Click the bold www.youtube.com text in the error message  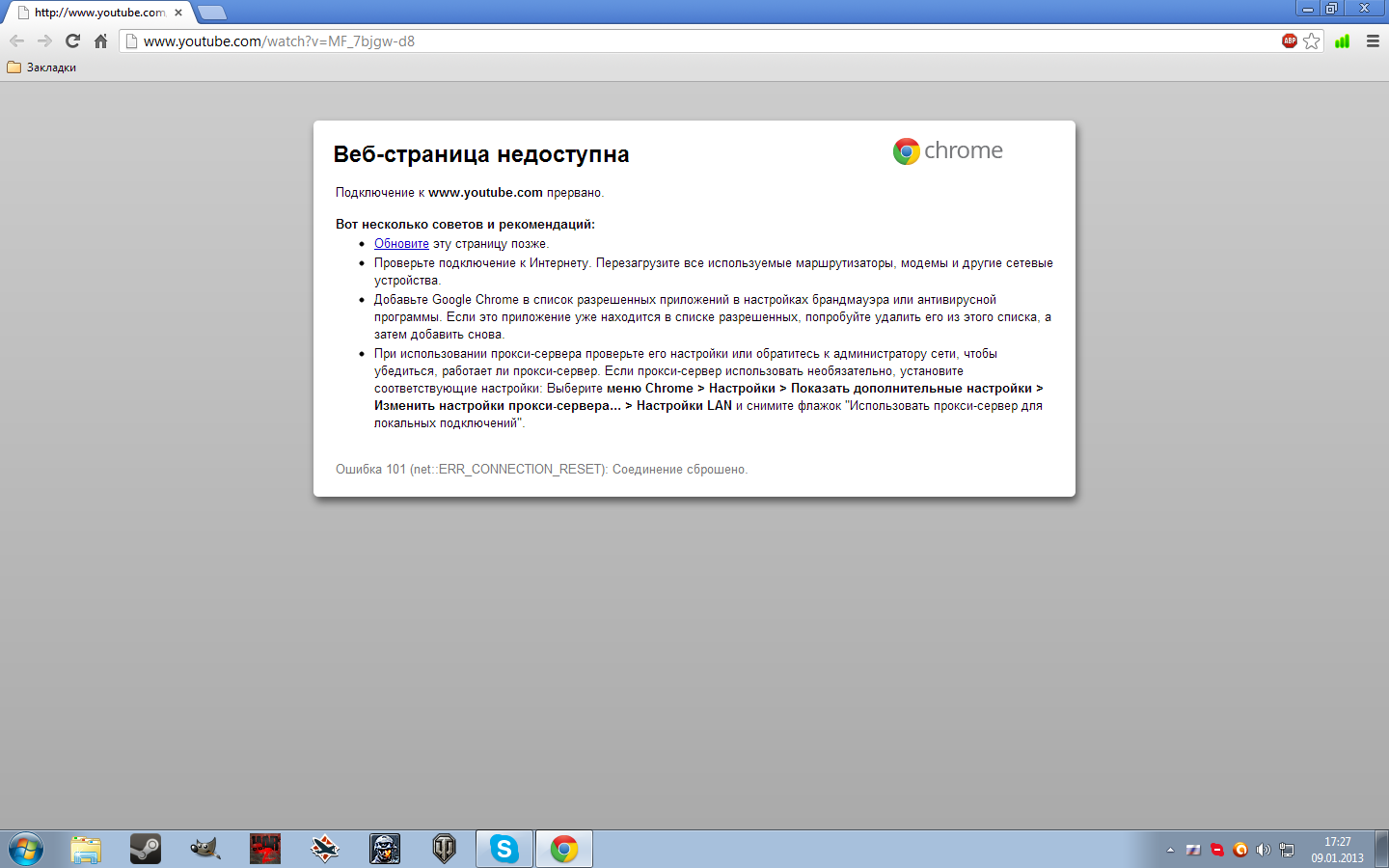[x=485, y=193]
